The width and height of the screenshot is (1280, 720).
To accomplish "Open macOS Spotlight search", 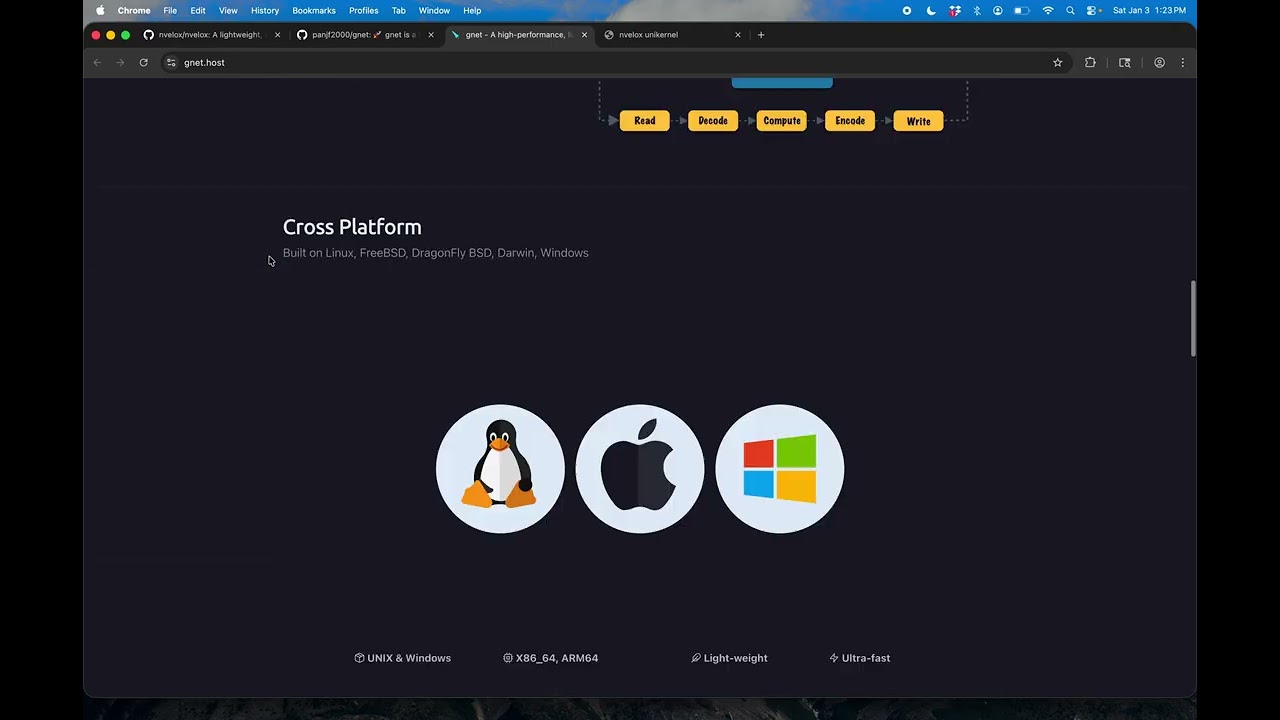I will coord(1070,10).
